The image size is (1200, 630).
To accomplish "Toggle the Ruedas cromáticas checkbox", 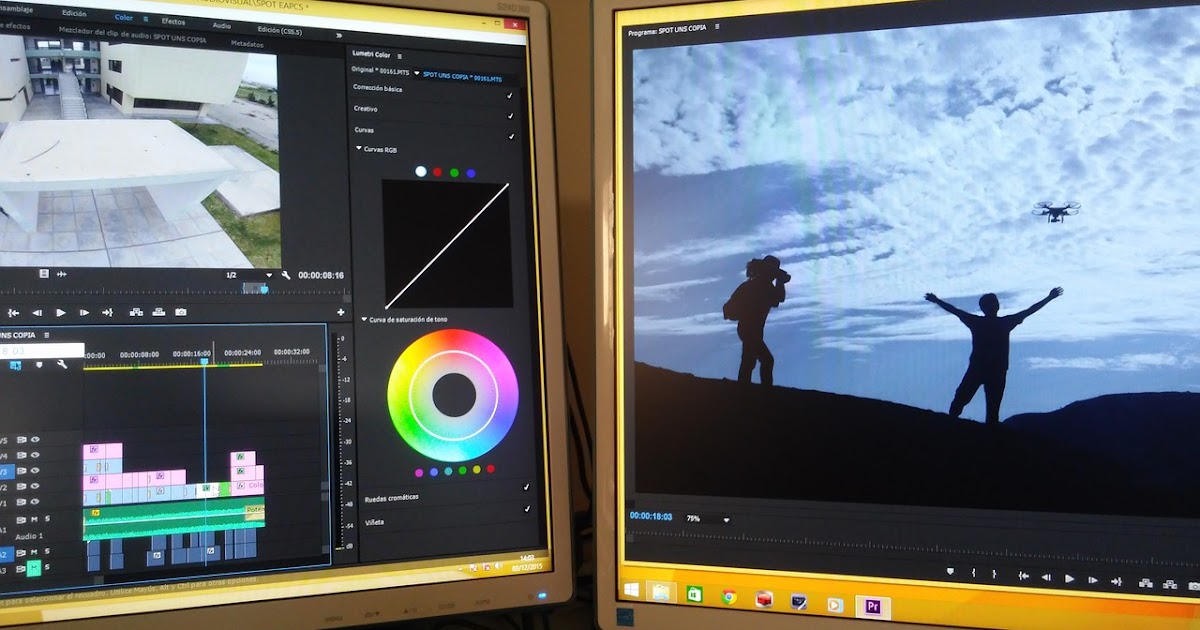I will click(x=527, y=487).
